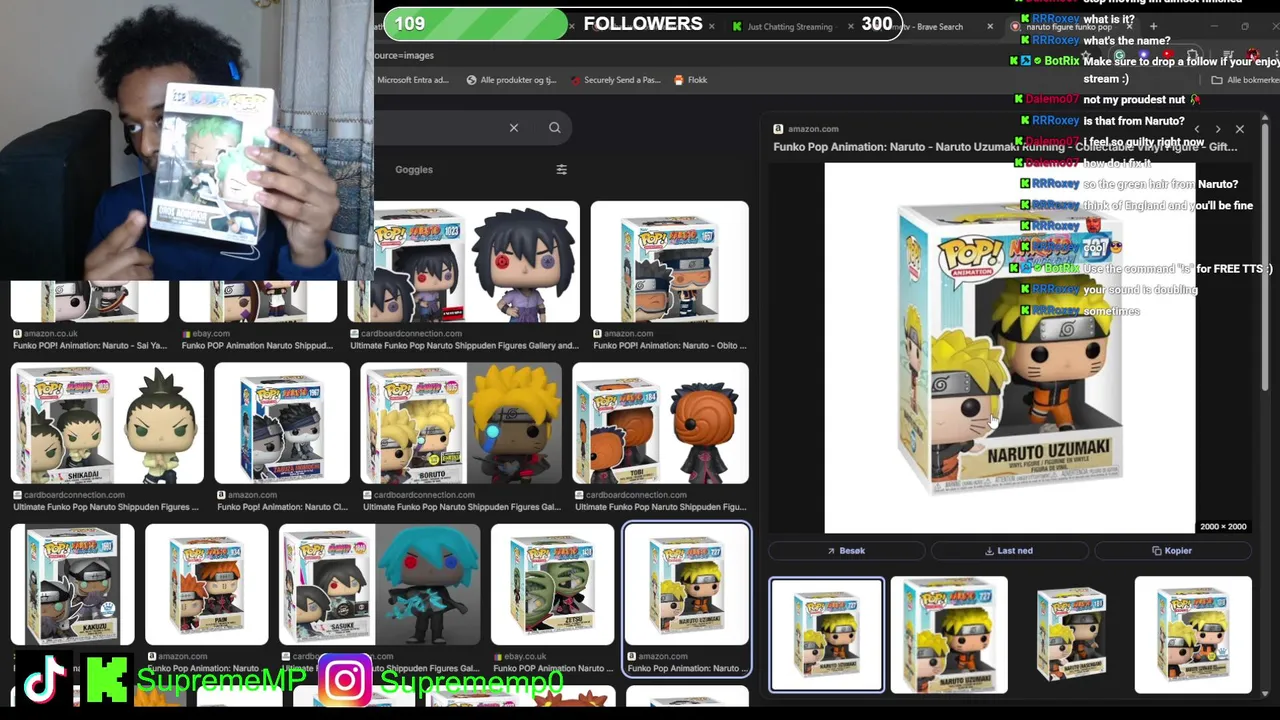Switch to Just Chatting Streaming tab

pos(789,26)
